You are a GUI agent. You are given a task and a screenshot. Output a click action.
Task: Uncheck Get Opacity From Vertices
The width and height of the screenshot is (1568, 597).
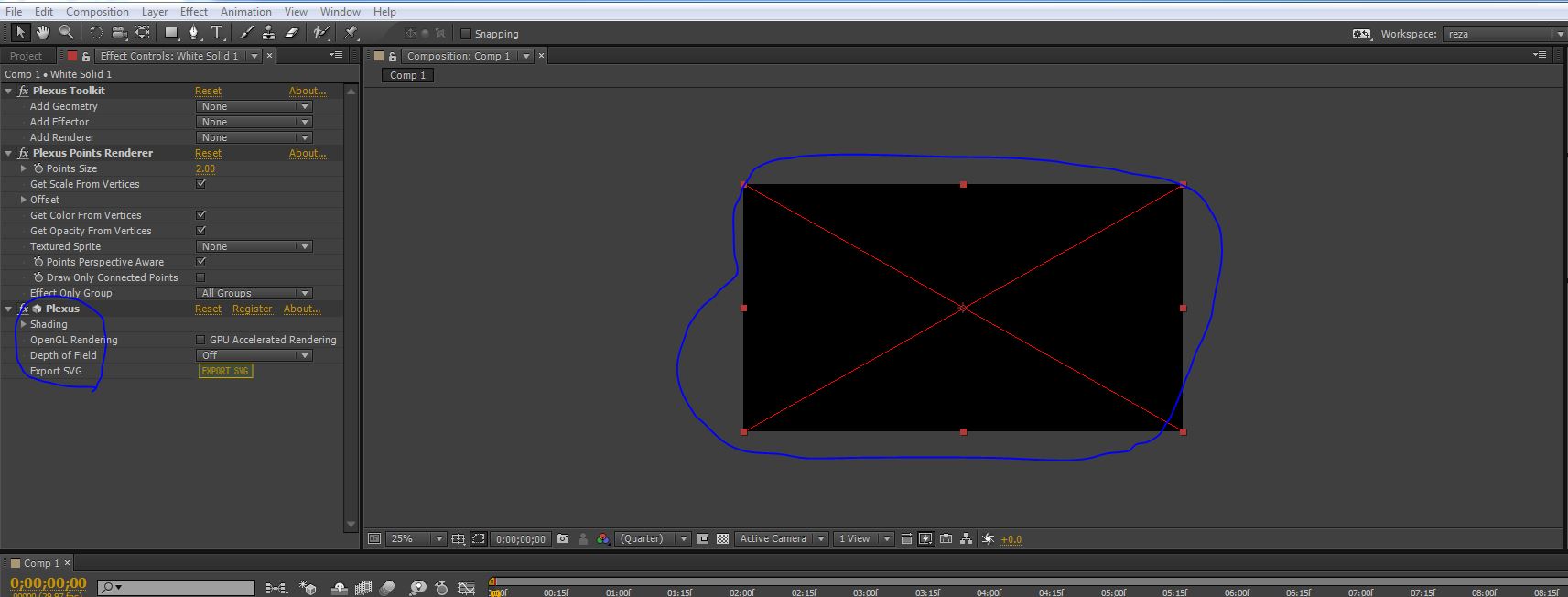pos(201,231)
